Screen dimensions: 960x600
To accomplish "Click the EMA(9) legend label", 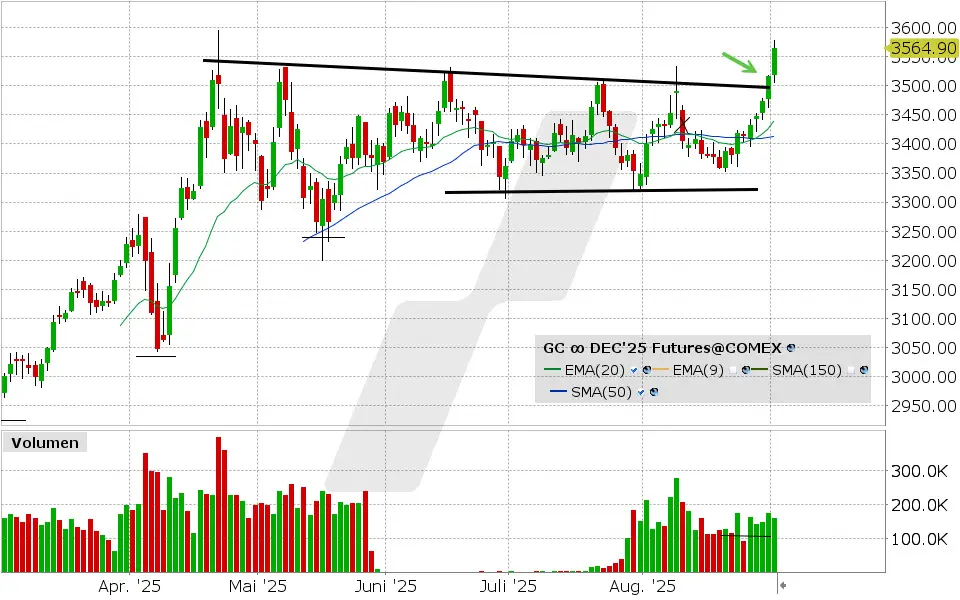I will click(698, 370).
